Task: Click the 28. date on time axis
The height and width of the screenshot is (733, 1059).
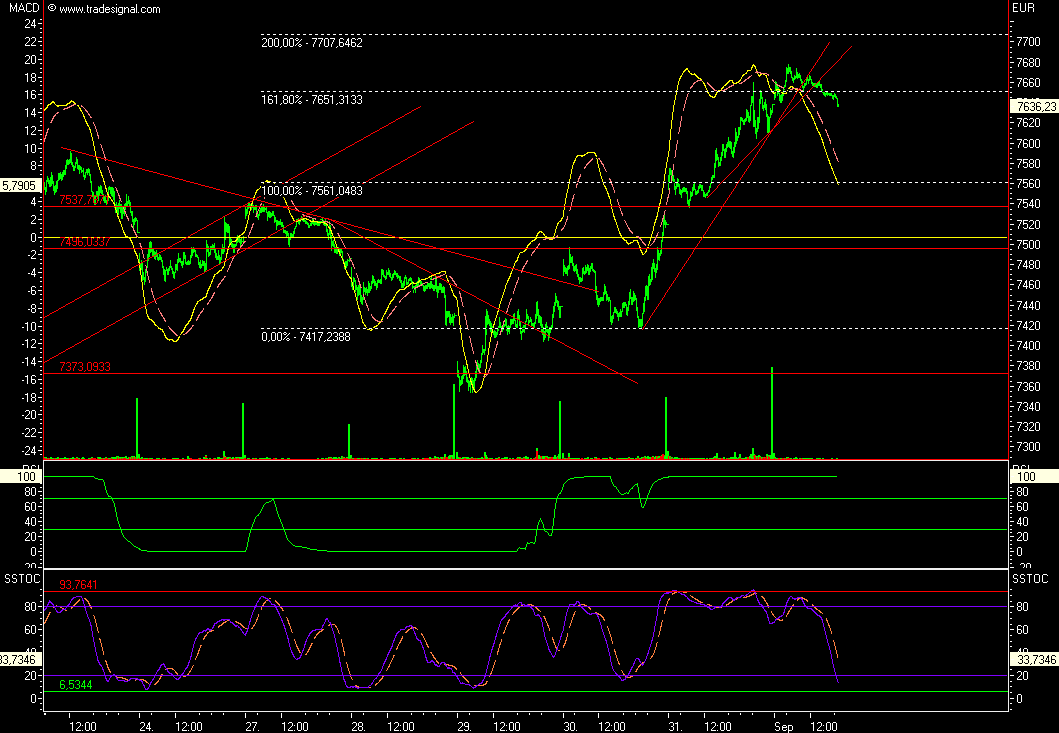Action: point(358,727)
